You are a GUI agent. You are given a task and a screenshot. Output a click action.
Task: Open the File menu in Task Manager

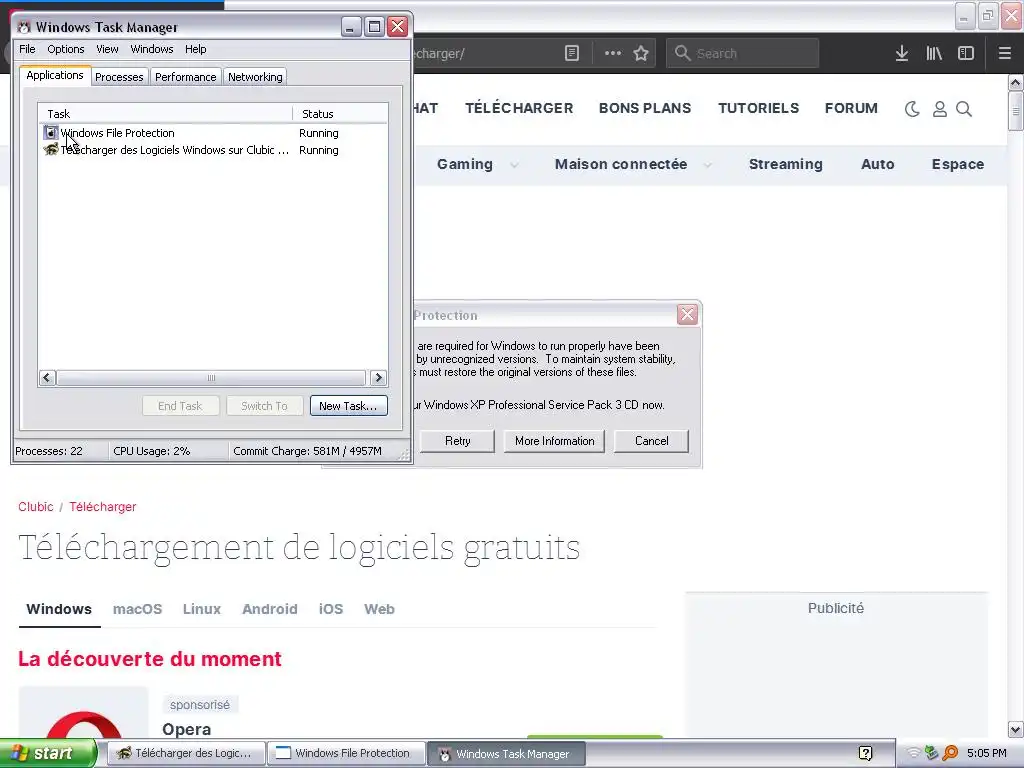27,49
